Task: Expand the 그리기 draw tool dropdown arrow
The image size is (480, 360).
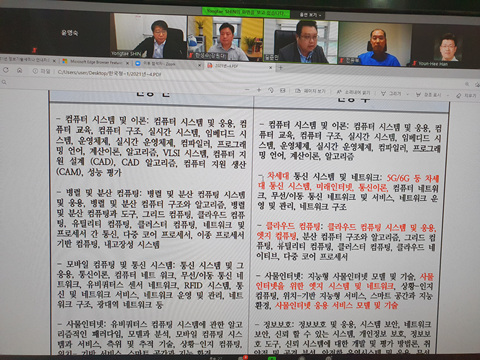Action: pos(407,94)
